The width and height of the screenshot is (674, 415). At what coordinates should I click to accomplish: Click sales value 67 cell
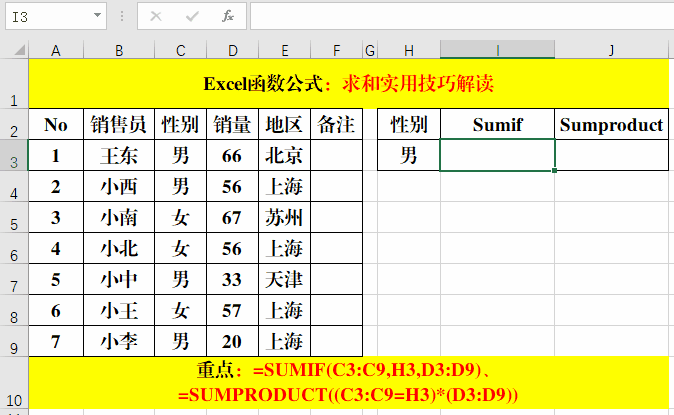point(233,217)
